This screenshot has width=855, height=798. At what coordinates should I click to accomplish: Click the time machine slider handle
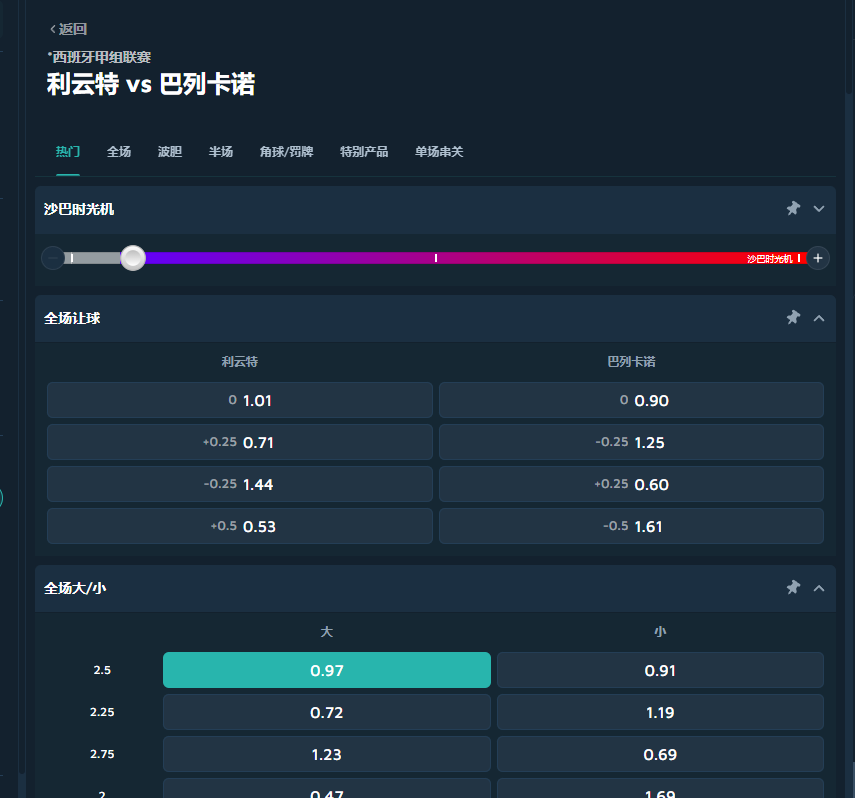click(x=133, y=258)
